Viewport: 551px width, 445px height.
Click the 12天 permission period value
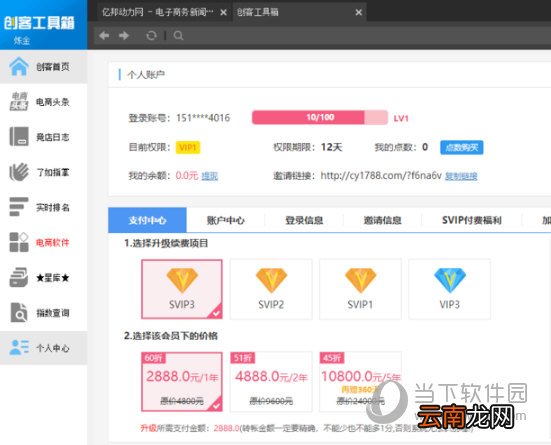331,147
